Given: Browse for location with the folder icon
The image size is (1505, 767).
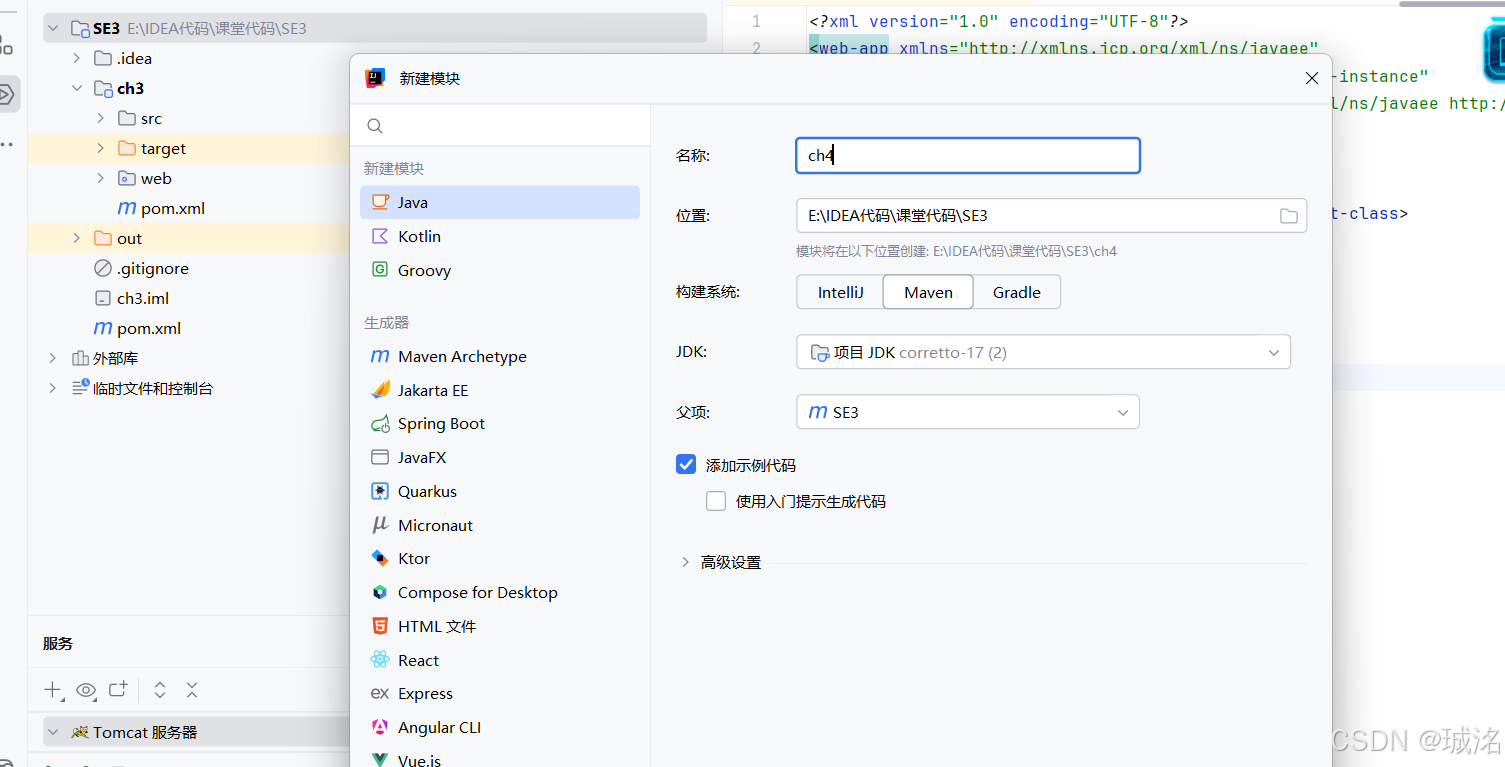Looking at the screenshot, I should (x=1289, y=216).
